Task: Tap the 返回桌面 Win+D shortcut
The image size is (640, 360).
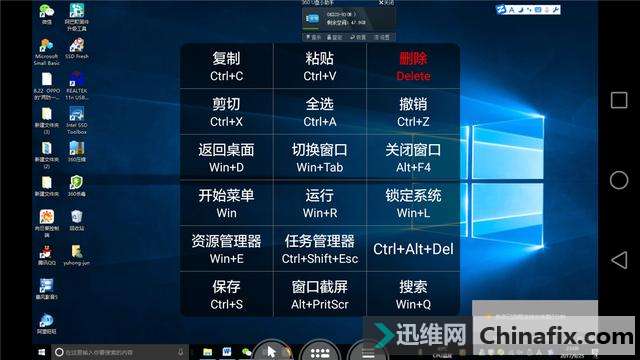Action: (x=227, y=158)
